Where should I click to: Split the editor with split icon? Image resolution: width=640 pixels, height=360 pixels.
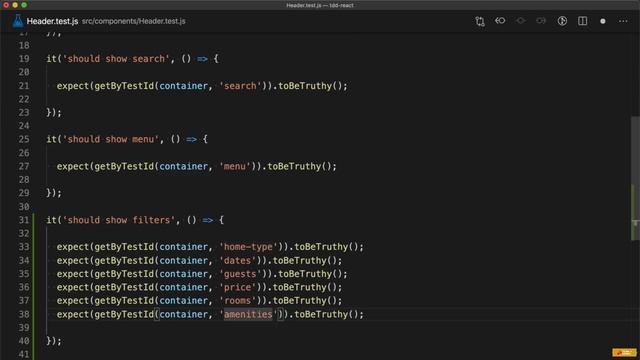582,21
